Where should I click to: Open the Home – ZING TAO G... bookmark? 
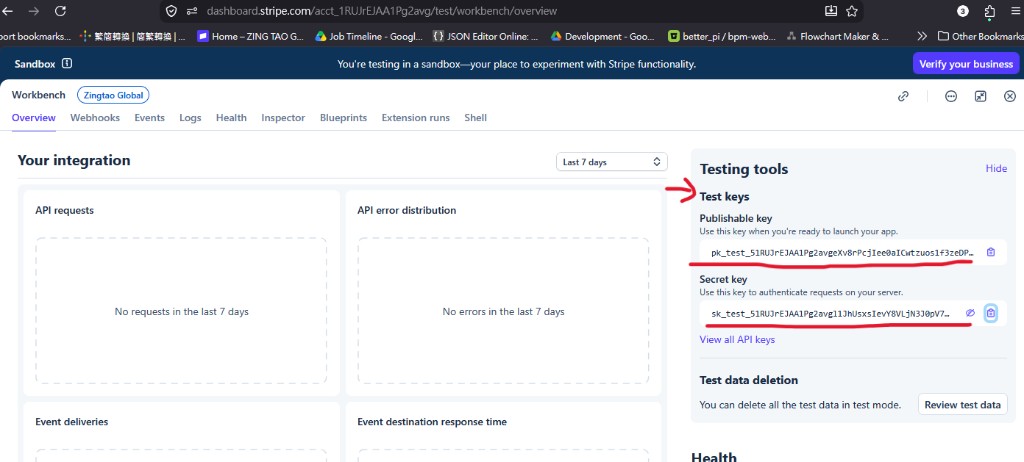251,37
